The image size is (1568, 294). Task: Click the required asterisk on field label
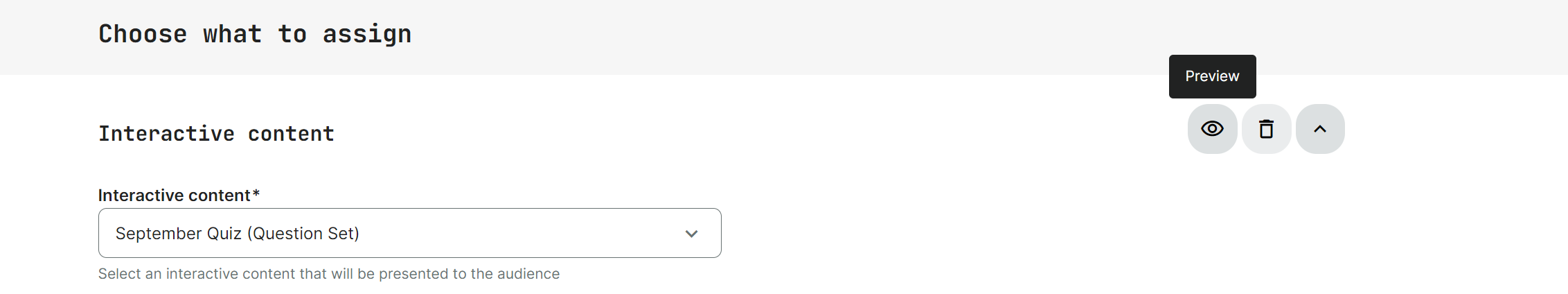click(x=256, y=194)
